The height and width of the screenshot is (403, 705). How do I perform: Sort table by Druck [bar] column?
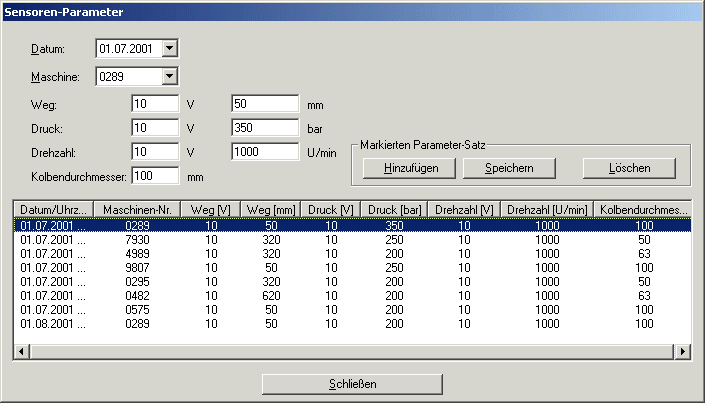[x=393, y=209]
